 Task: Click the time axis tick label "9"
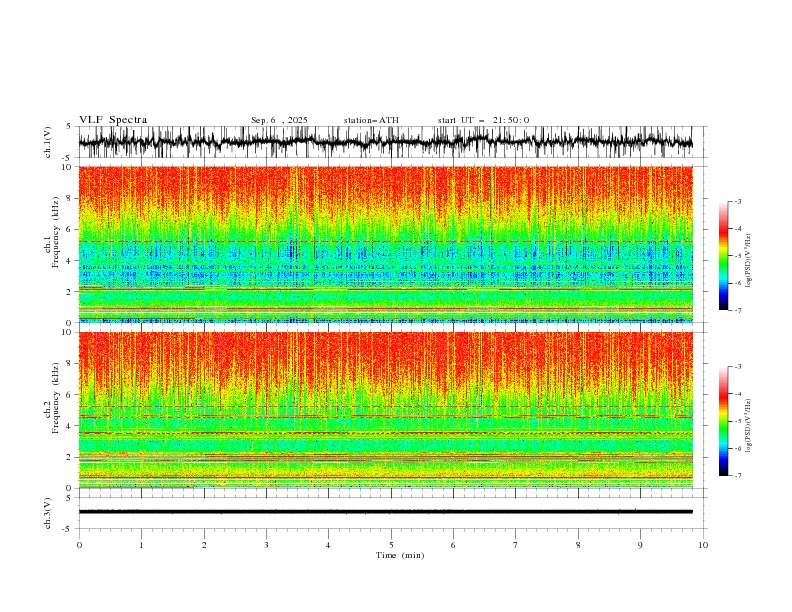pos(640,545)
